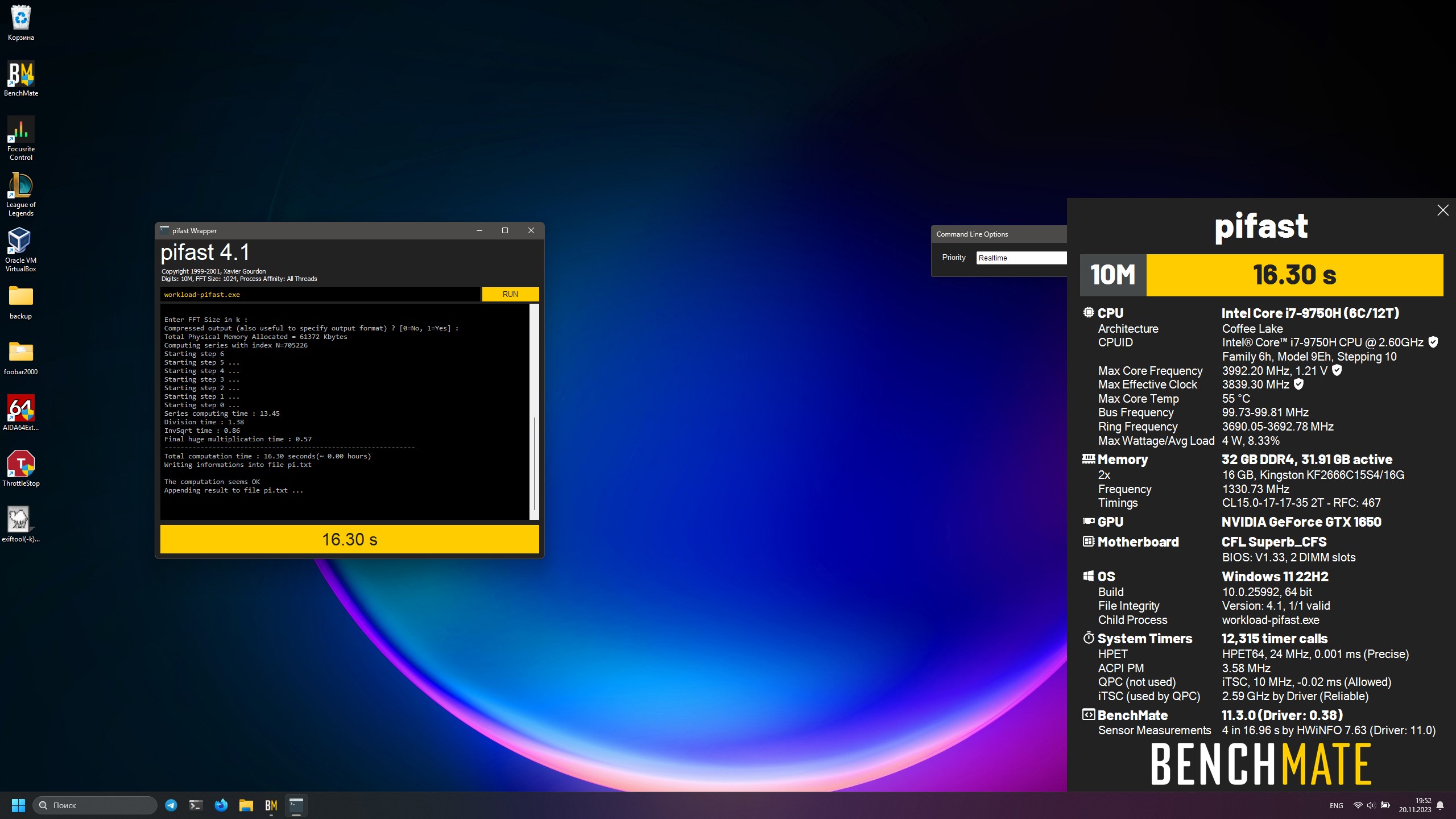Click the Memory section icon
Screen dimensions: 1456x819
point(1089,458)
